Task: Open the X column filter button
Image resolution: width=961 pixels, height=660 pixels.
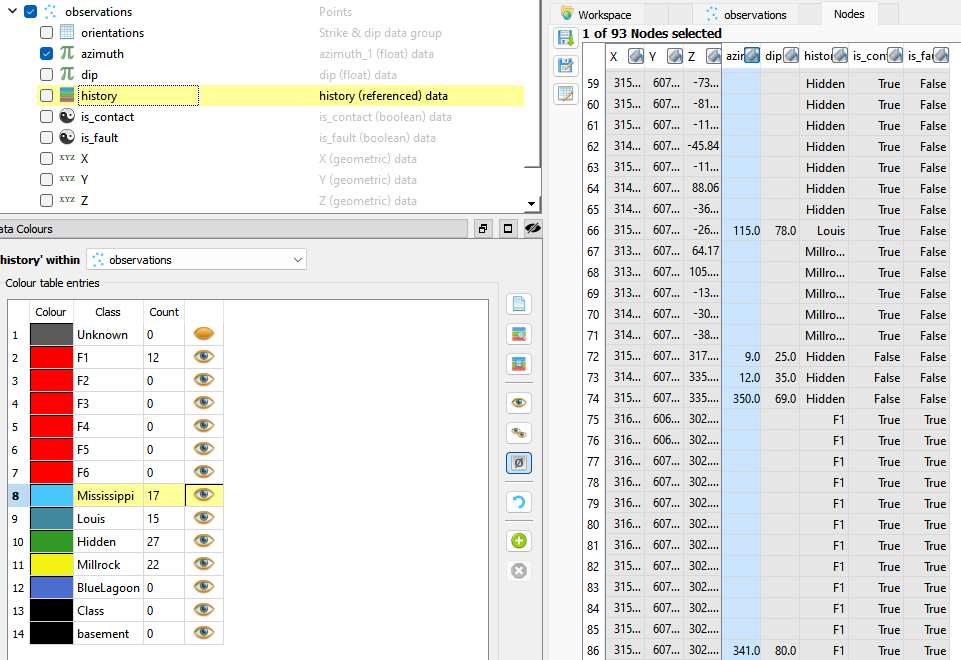Action: 634,57
